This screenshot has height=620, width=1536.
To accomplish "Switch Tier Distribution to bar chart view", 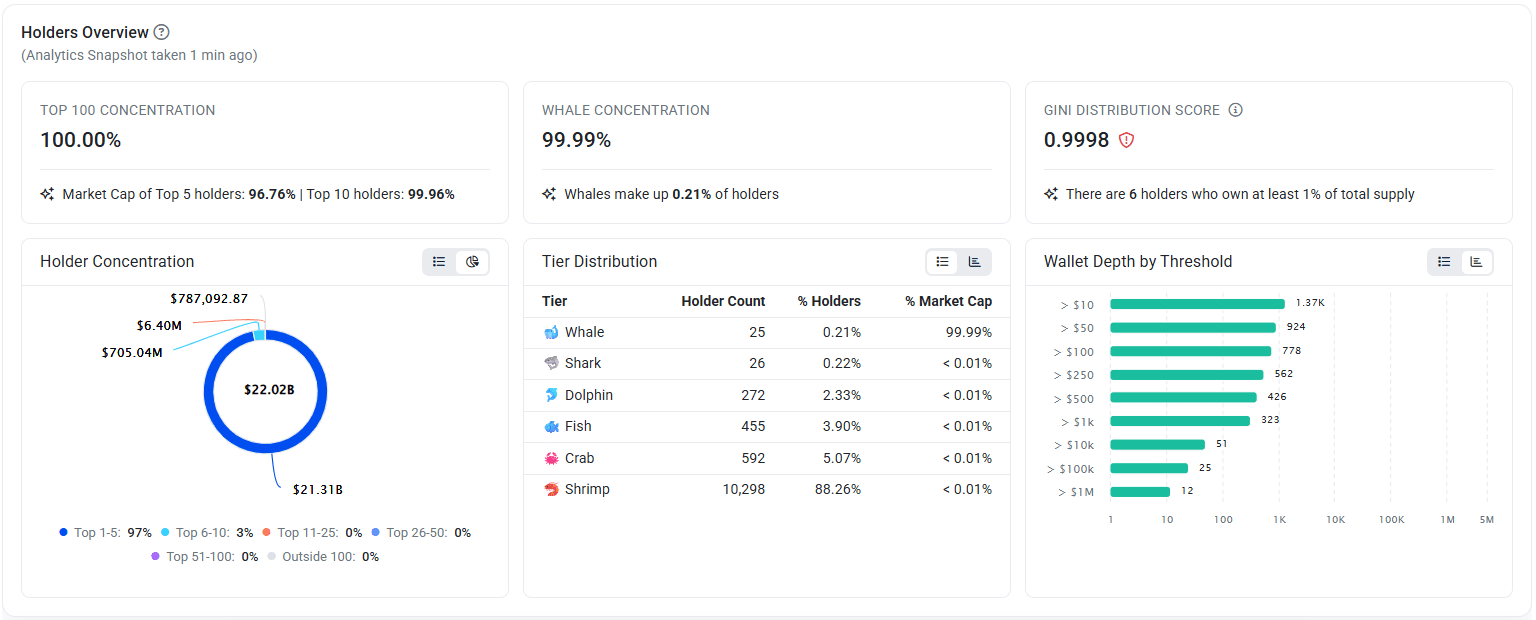I will (x=974, y=262).
